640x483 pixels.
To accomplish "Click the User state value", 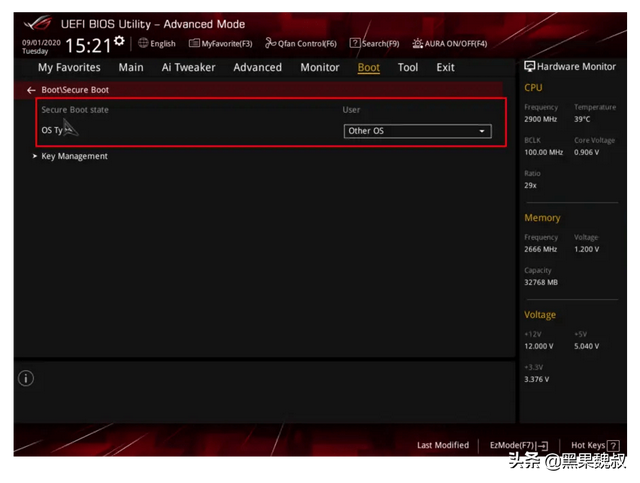I will tap(351, 110).
